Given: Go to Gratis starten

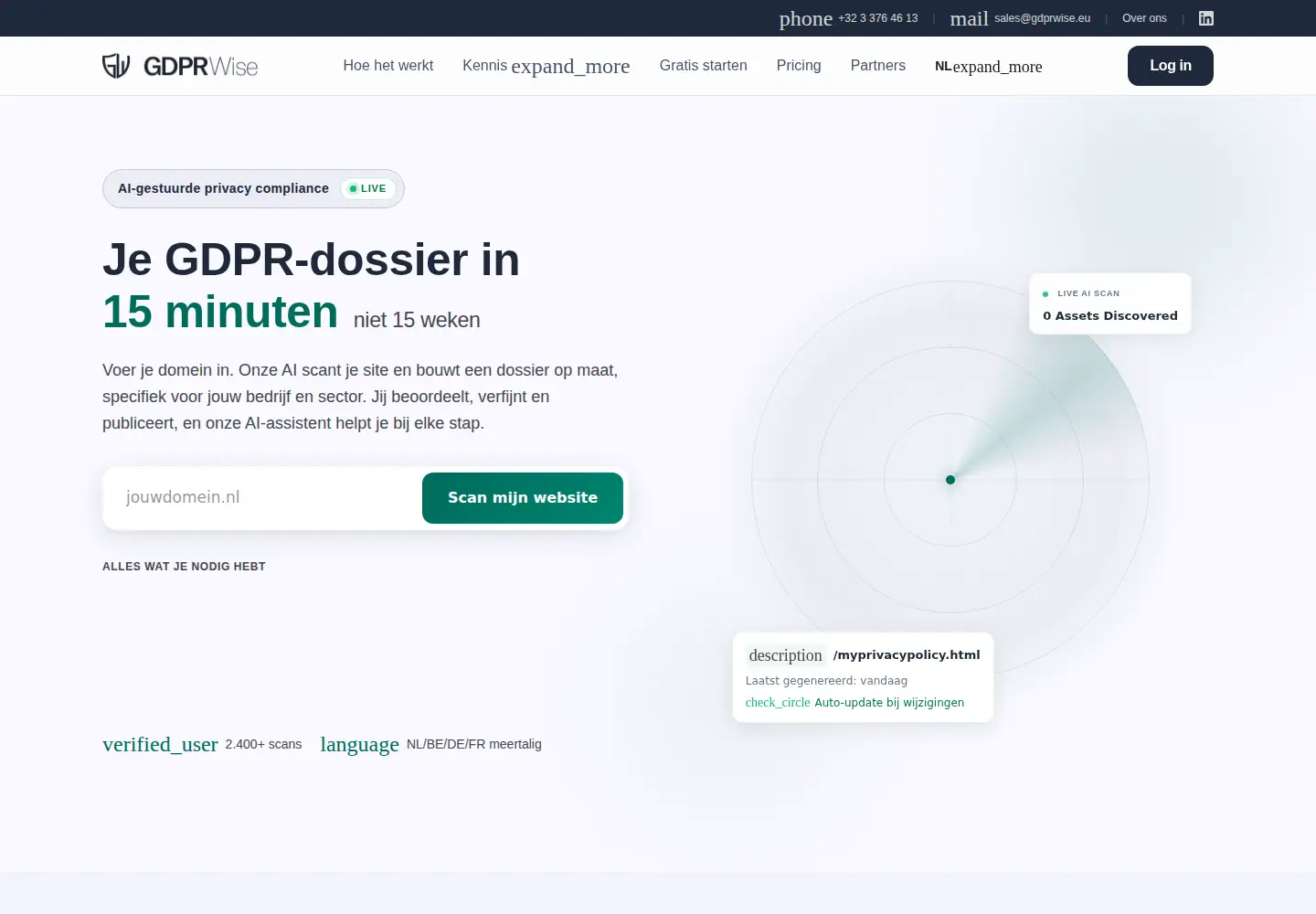Looking at the screenshot, I should tap(704, 66).
